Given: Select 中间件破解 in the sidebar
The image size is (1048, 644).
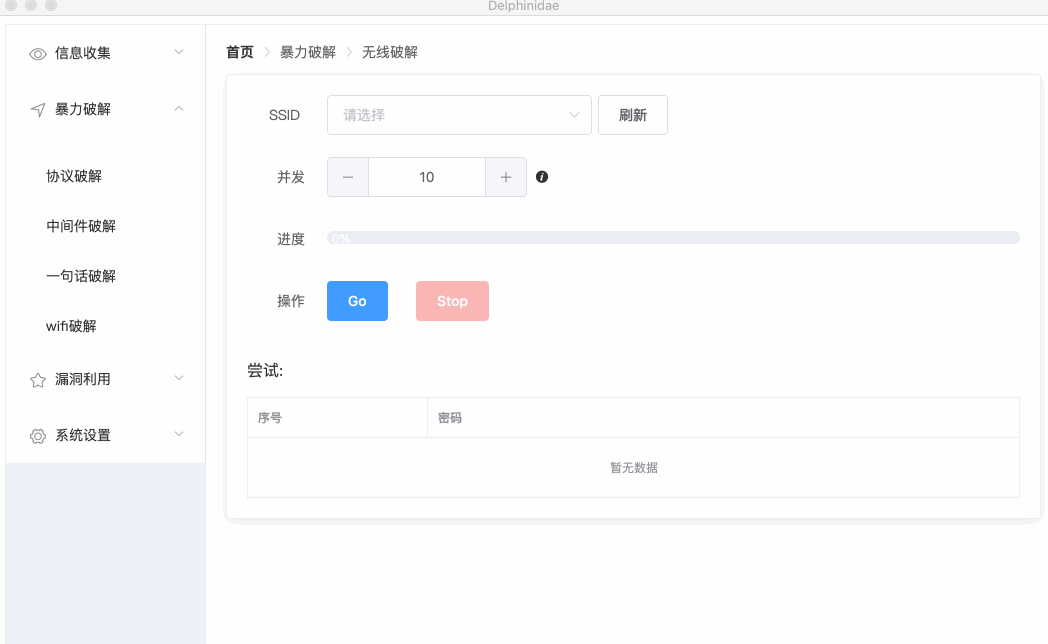Looking at the screenshot, I should pos(81,226).
